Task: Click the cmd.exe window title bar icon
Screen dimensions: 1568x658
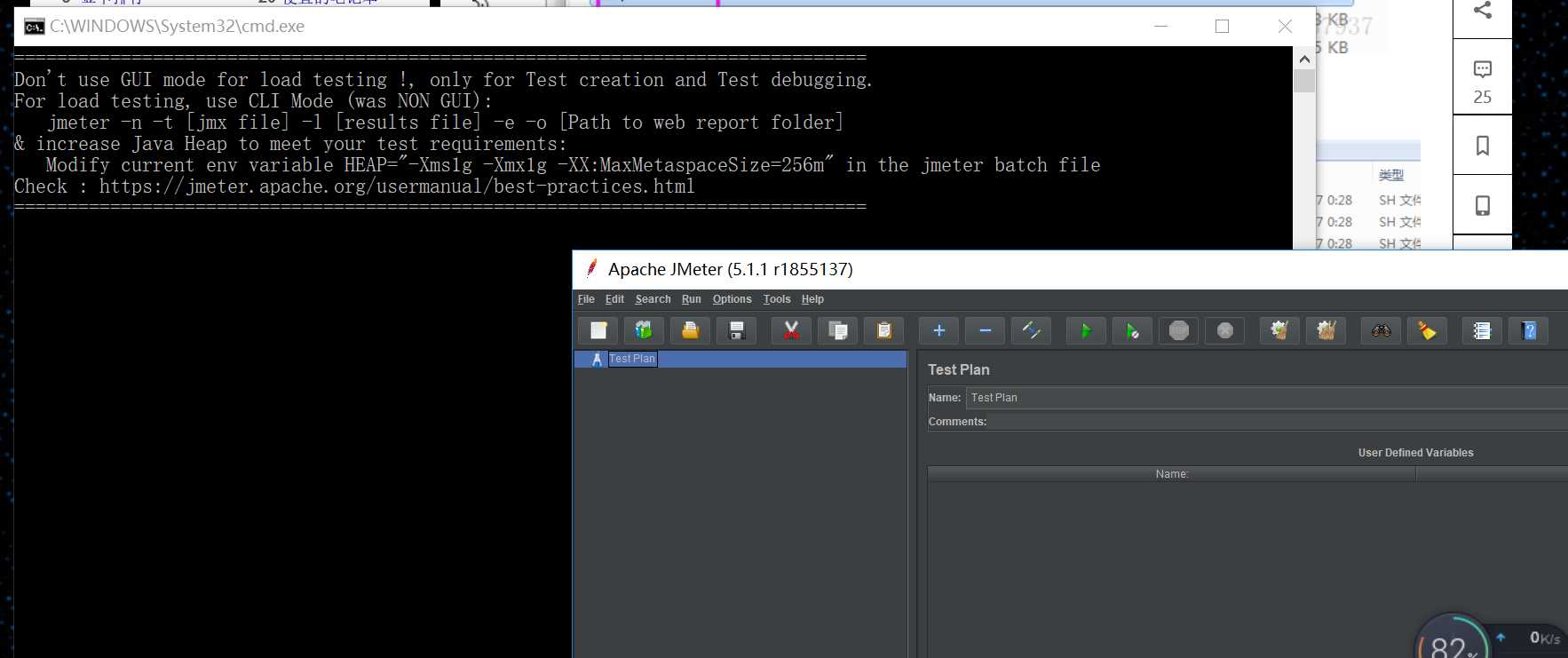Action: click(x=35, y=27)
